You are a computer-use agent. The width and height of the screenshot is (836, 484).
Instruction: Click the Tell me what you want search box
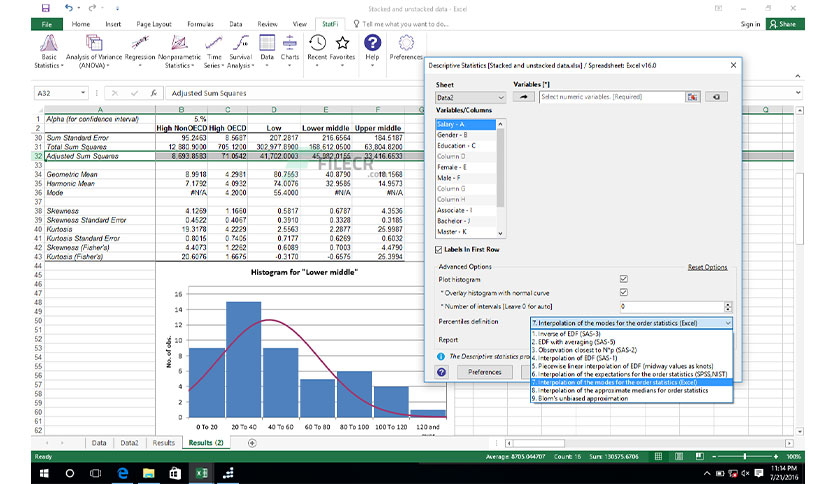point(401,25)
